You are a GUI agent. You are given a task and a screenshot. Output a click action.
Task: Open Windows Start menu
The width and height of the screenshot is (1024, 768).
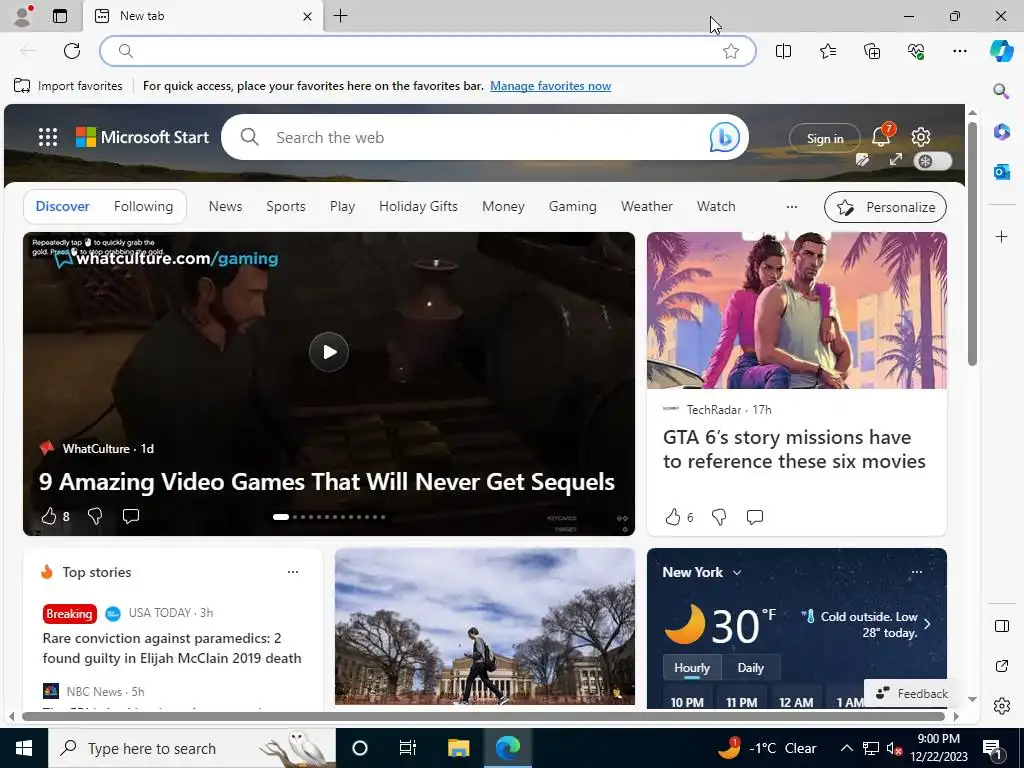[24, 748]
